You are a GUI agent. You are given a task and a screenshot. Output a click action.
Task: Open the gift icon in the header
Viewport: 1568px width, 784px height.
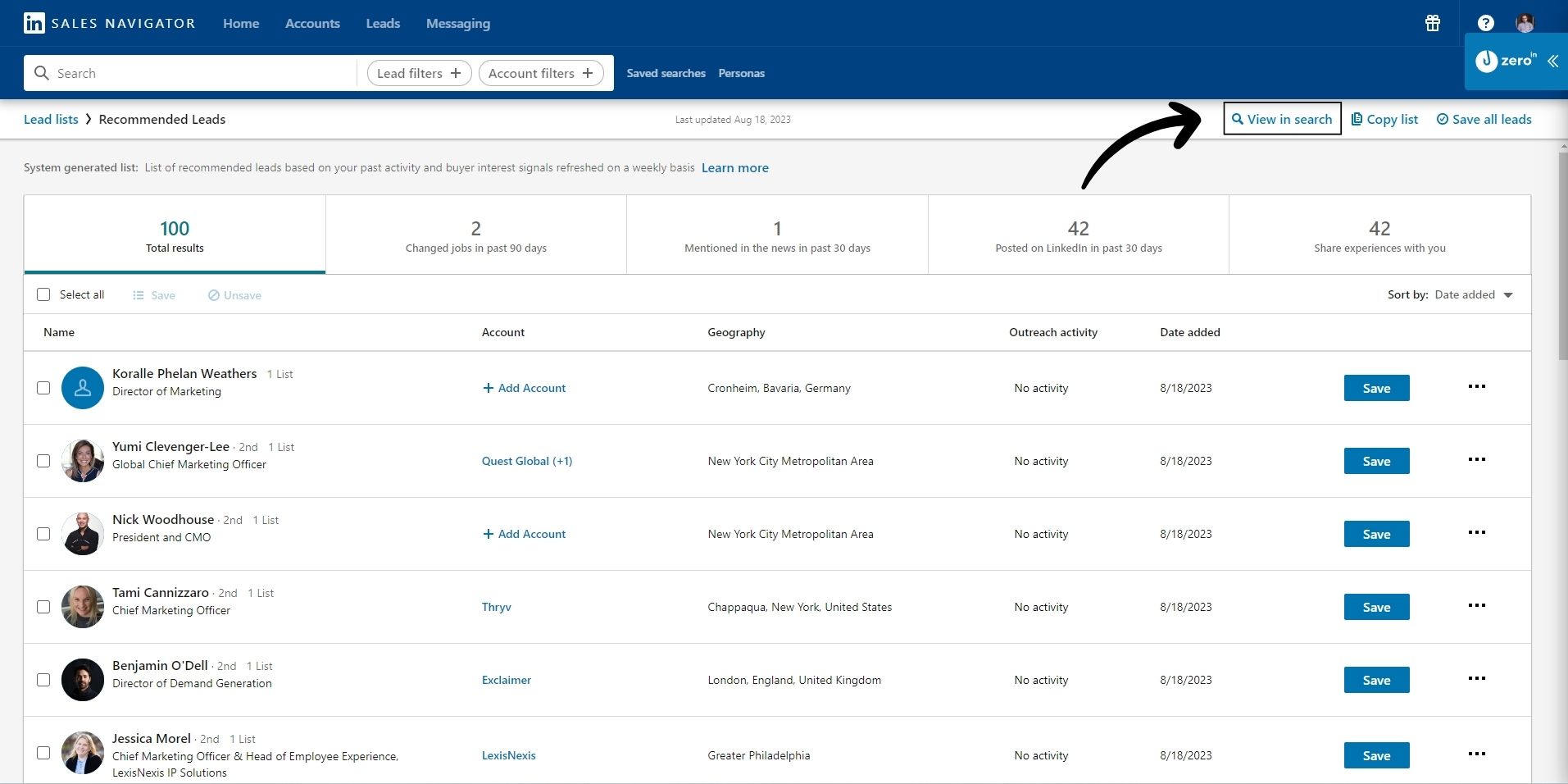click(1433, 23)
